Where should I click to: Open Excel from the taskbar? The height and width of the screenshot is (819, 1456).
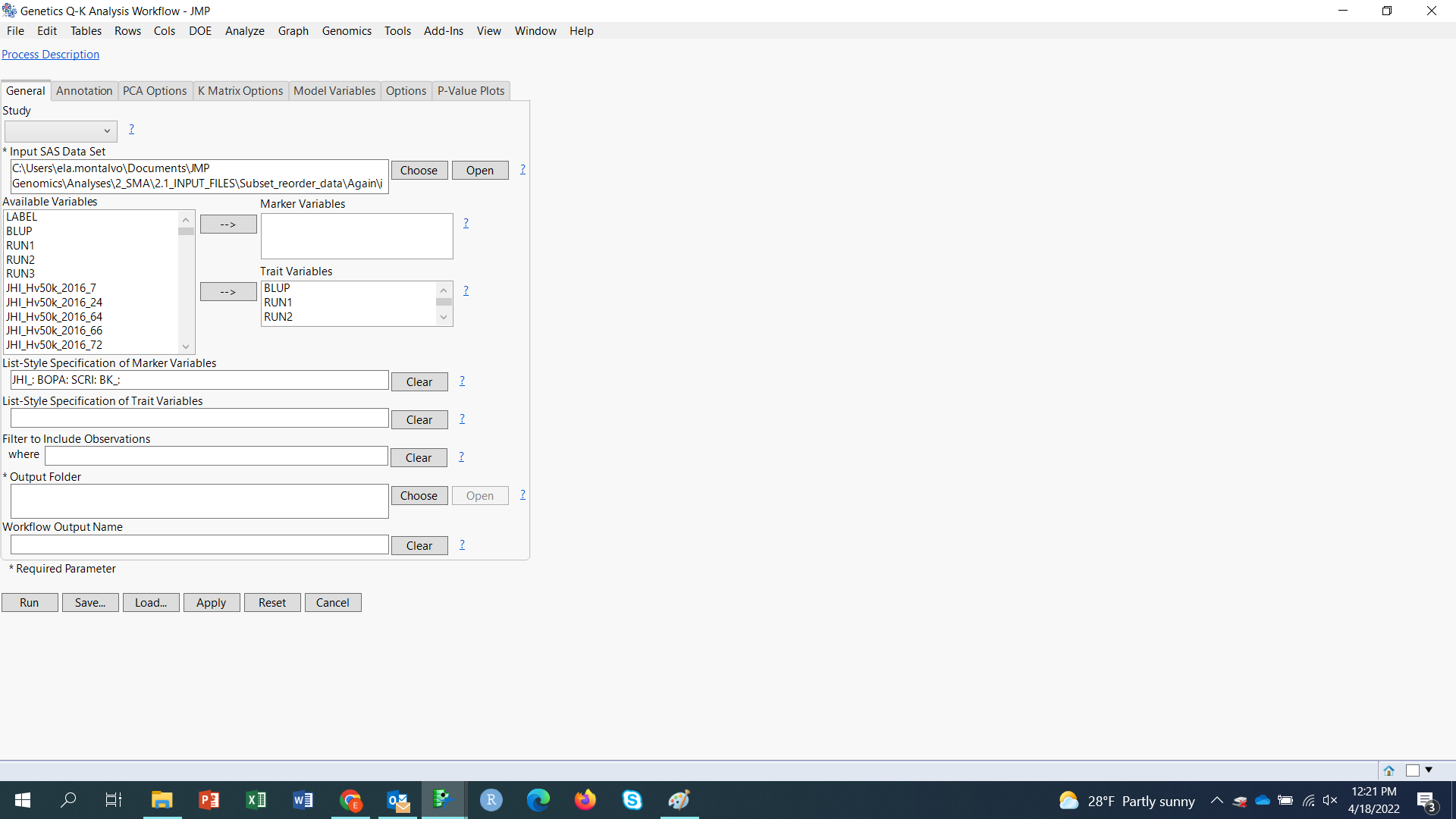coord(256,800)
